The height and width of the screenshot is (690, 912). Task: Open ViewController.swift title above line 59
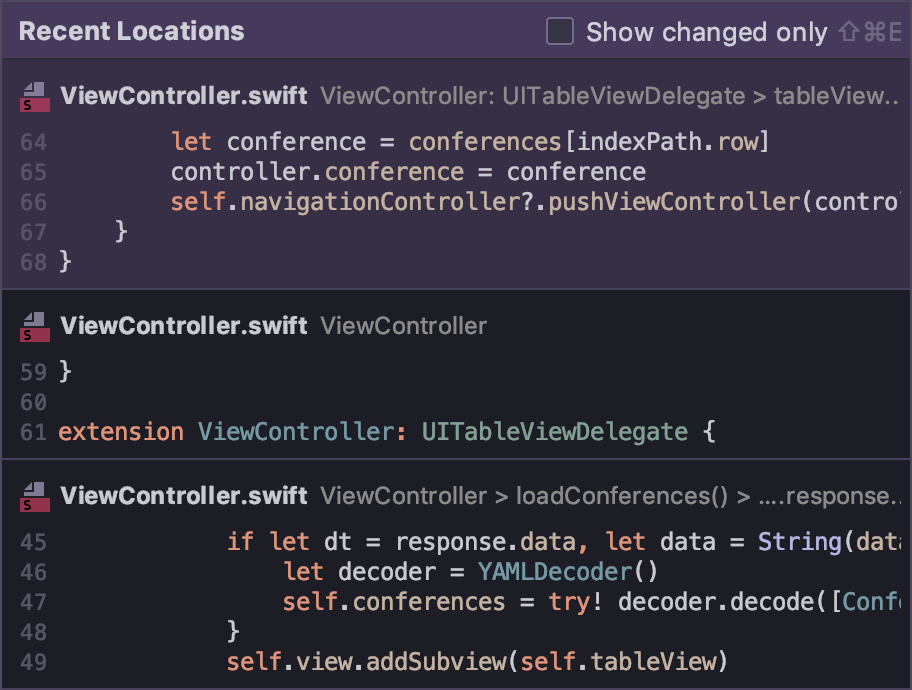[184, 326]
